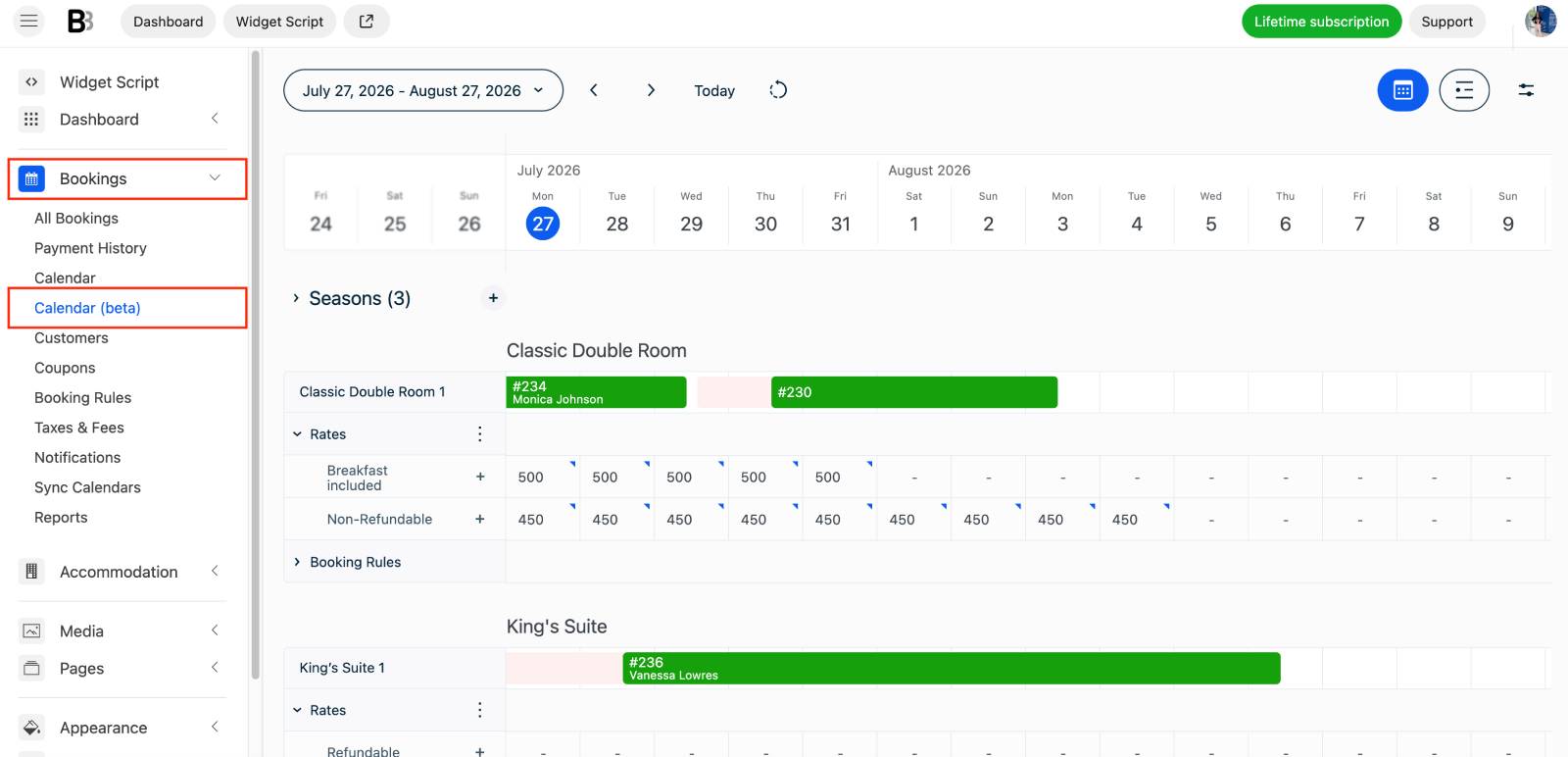
Task: Open Classic Double Room rates options menu
Action: pyautogui.click(x=479, y=433)
